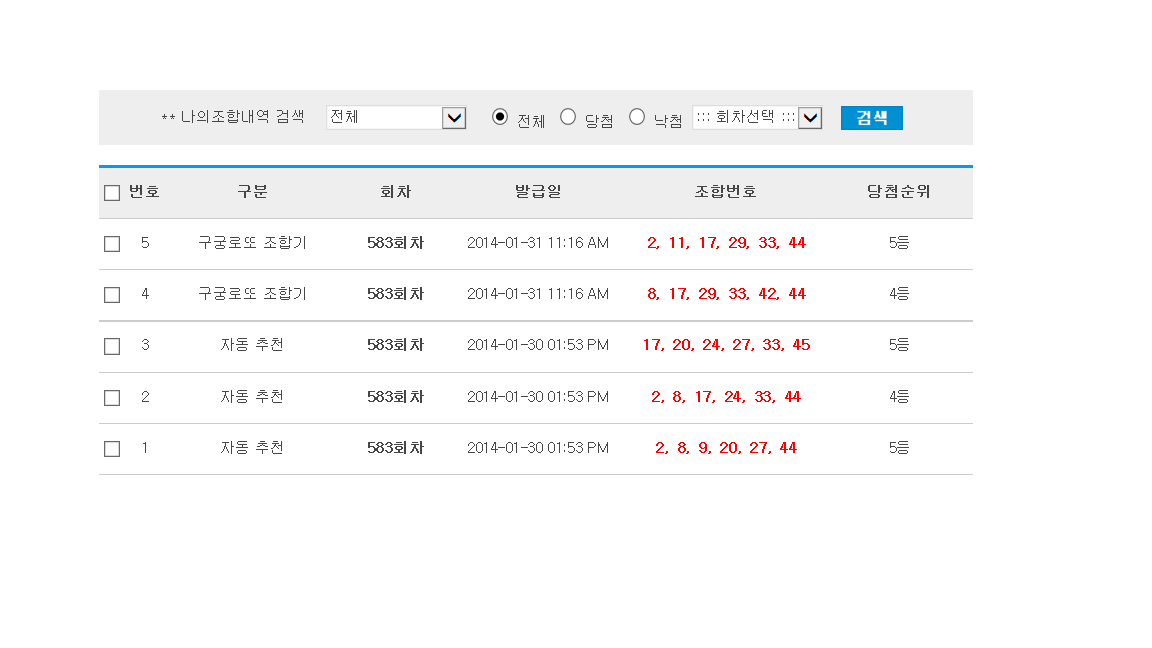Image resolution: width=1152 pixels, height=648 pixels.
Task: Click 자동 추천 in row 3
Action: pos(252,345)
